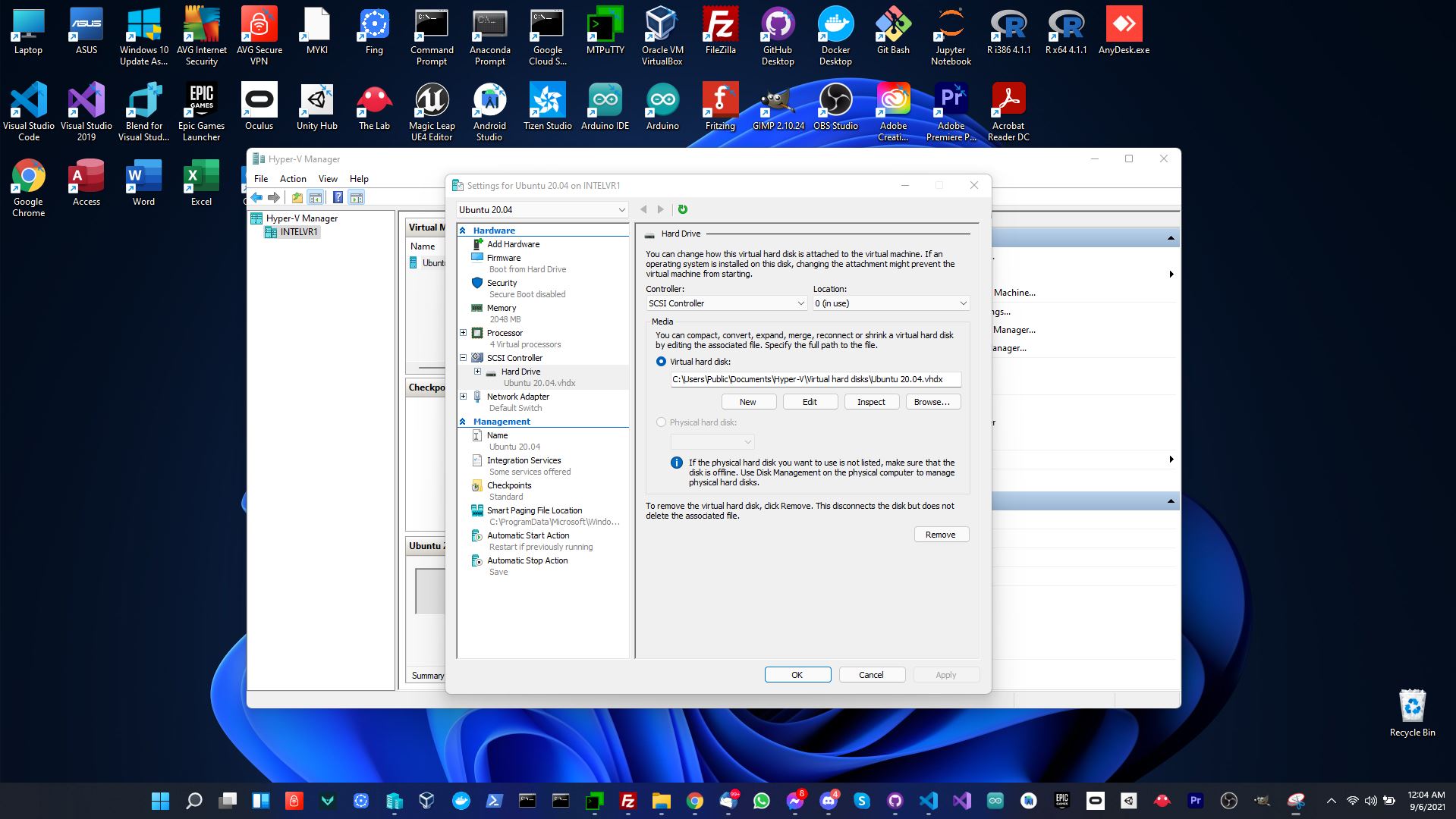Click Cancel in the Settings dialog

872,675
